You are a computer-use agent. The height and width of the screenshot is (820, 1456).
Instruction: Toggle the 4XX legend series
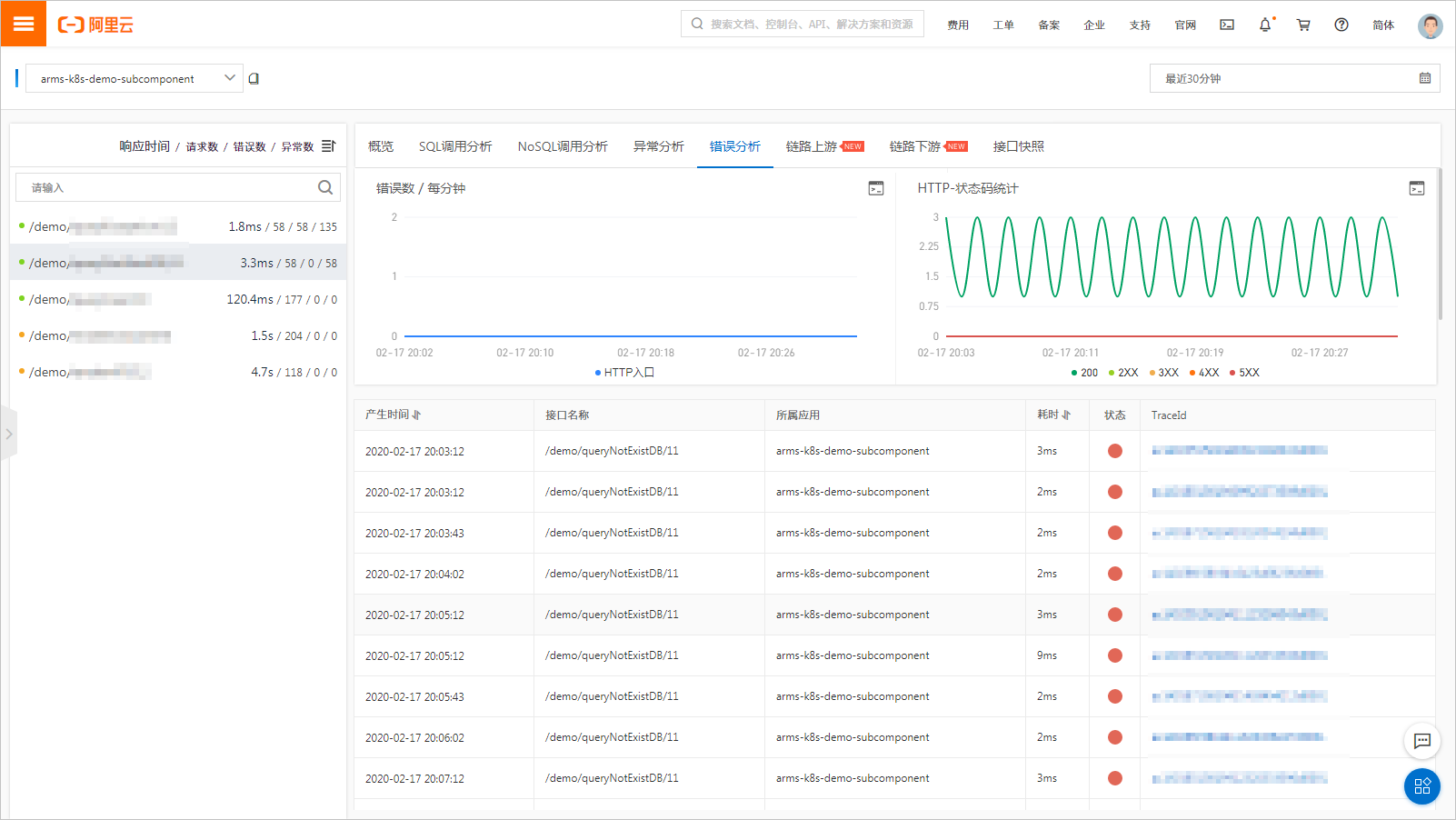pyautogui.click(x=1204, y=373)
